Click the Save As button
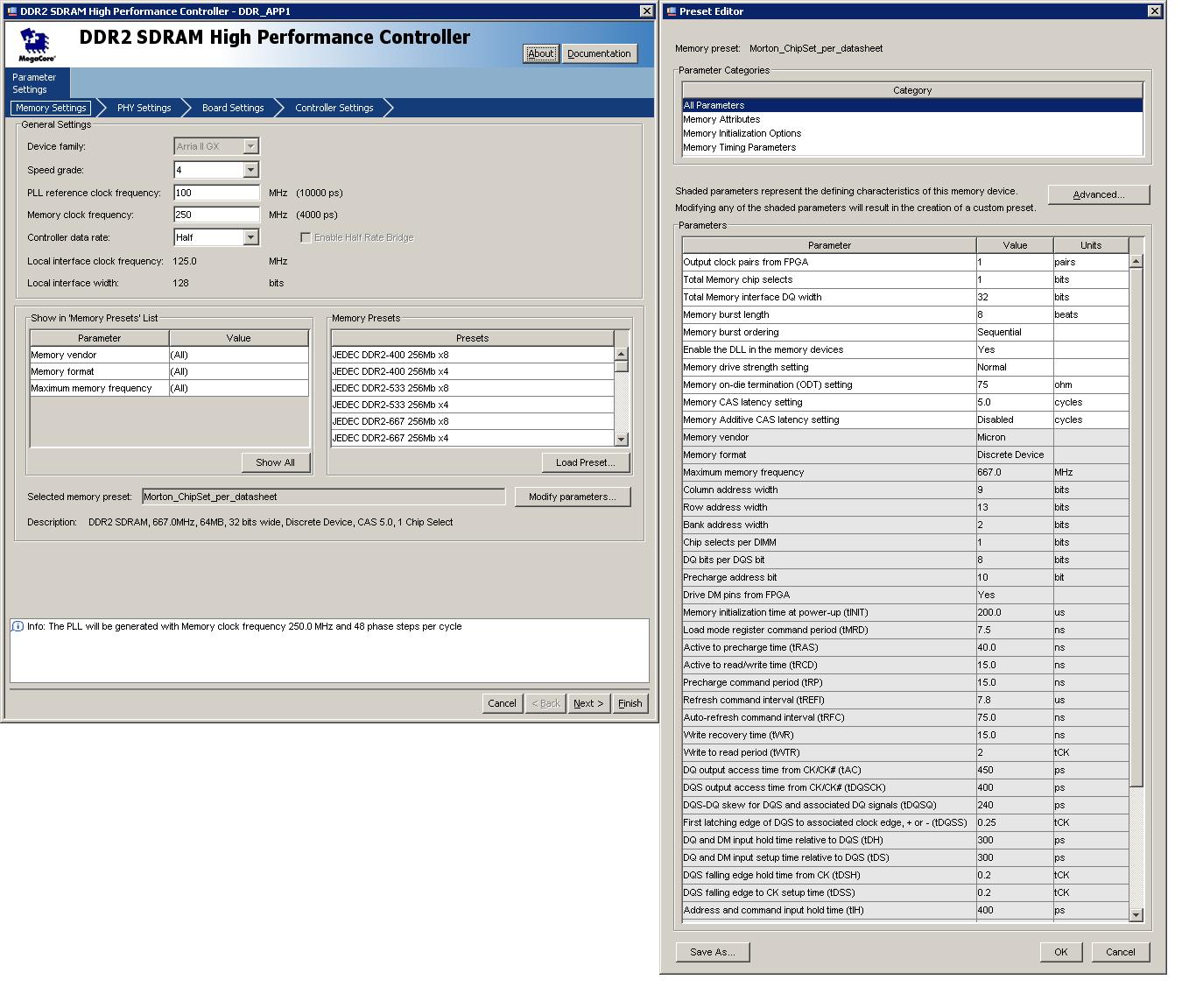This screenshot has width=1182, height=1008. point(712,952)
